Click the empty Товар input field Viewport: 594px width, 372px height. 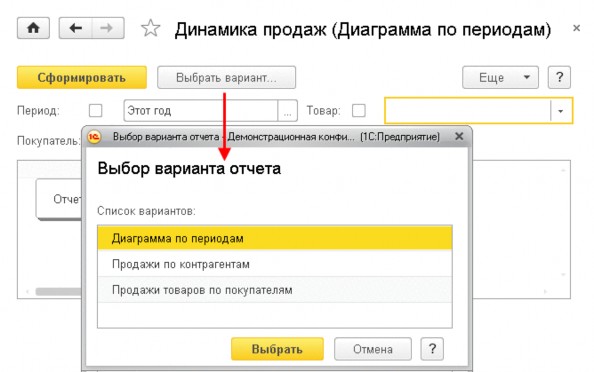(x=467, y=111)
